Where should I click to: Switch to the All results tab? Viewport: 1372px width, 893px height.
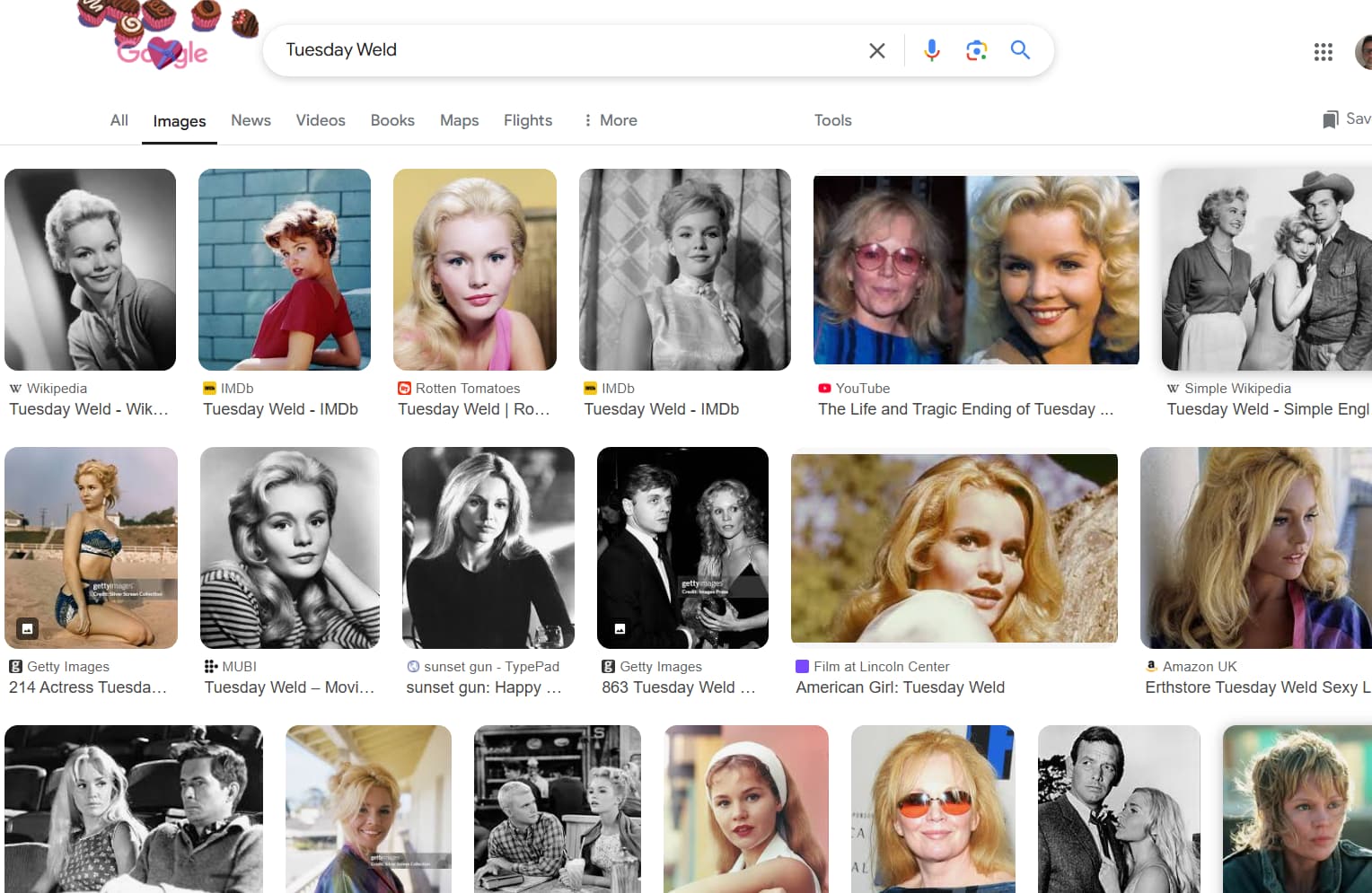coord(119,120)
